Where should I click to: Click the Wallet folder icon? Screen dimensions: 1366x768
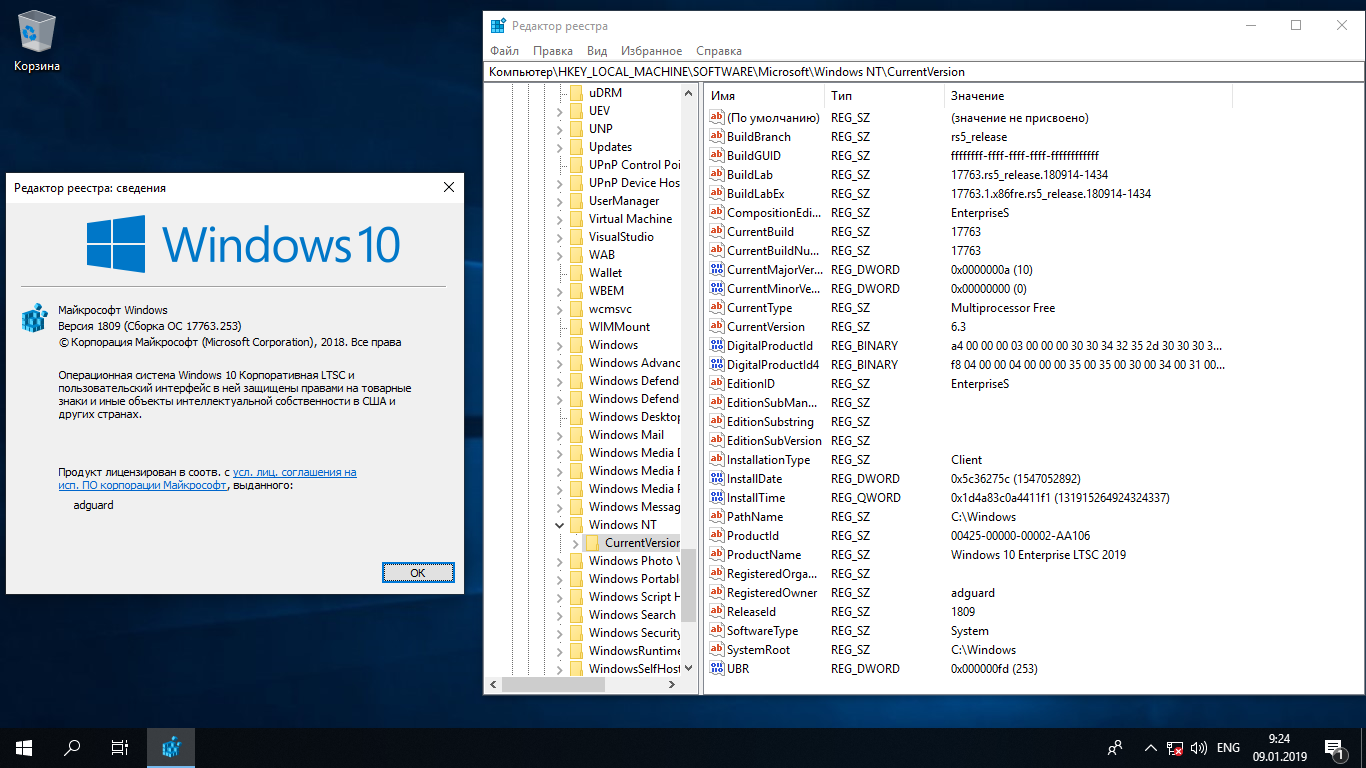pyautogui.click(x=576, y=273)
